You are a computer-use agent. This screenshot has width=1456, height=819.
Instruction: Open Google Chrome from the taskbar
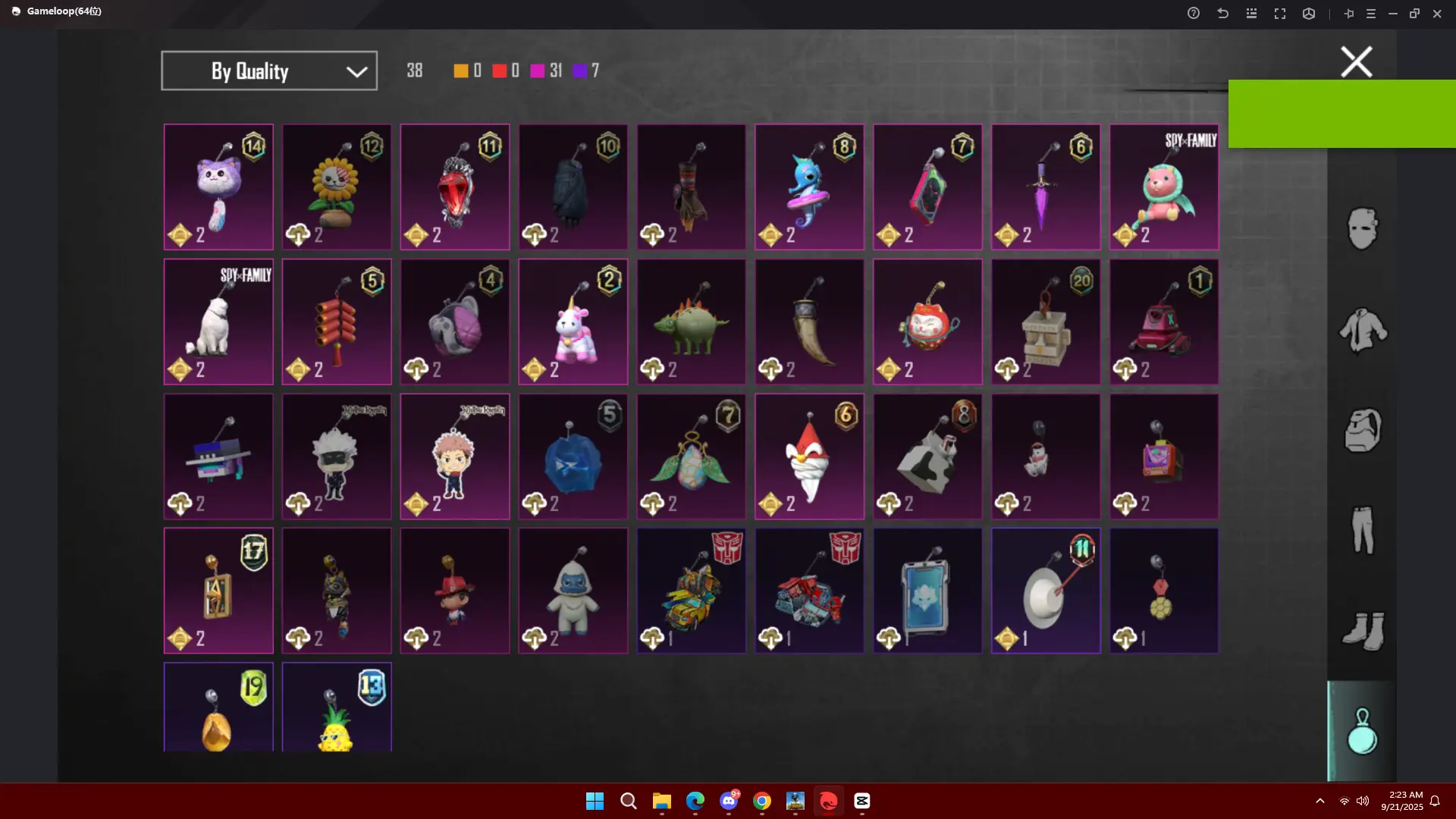coord(762,801)
